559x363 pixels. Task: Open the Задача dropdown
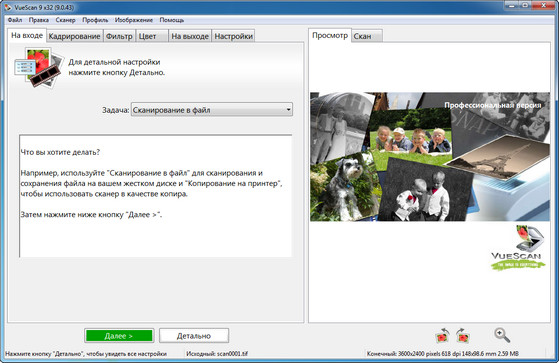212,110
